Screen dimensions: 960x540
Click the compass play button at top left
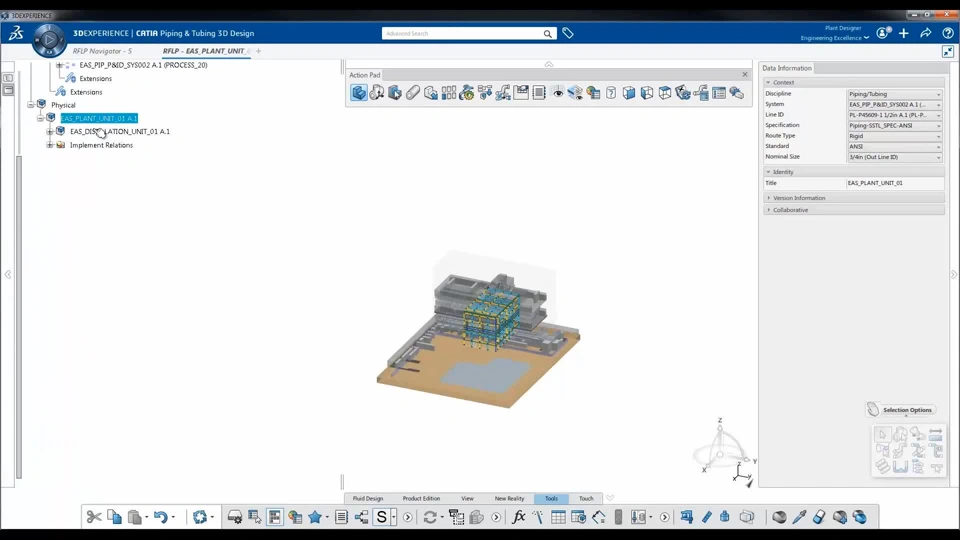(49, 40)
